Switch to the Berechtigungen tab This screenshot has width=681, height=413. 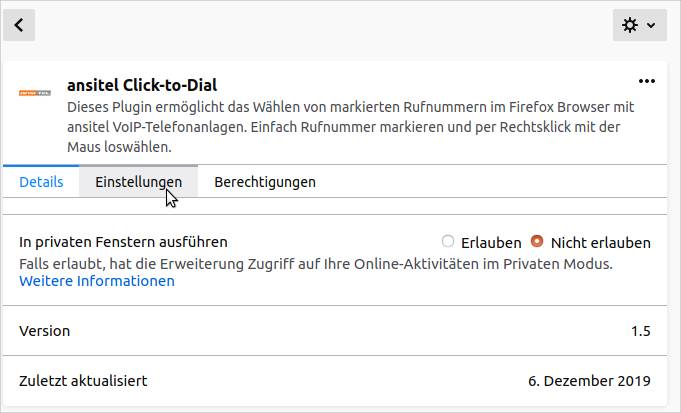pos(265,182)
